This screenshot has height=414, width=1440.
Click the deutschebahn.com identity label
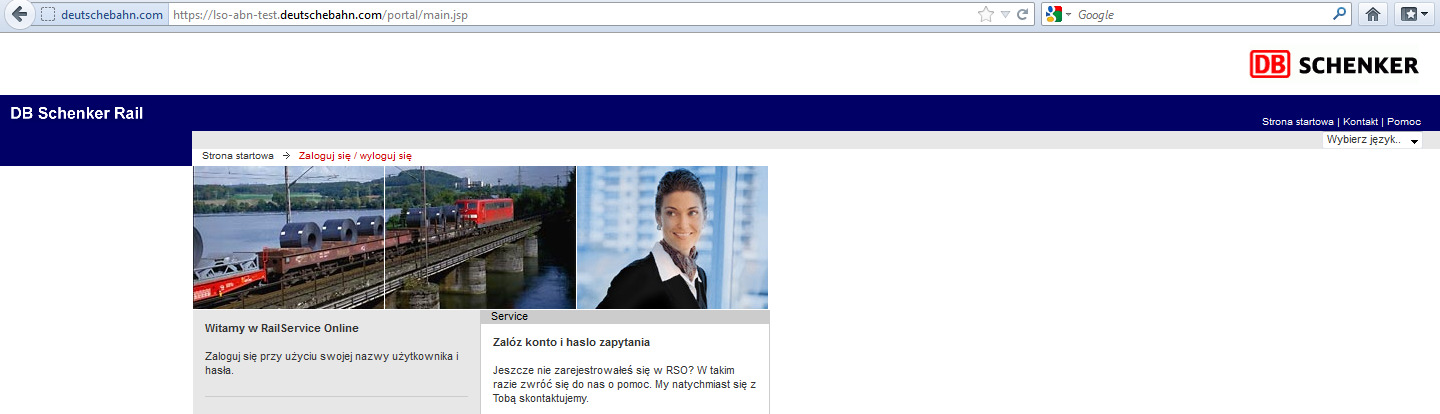pyautogui.click(x=112, y=15)
